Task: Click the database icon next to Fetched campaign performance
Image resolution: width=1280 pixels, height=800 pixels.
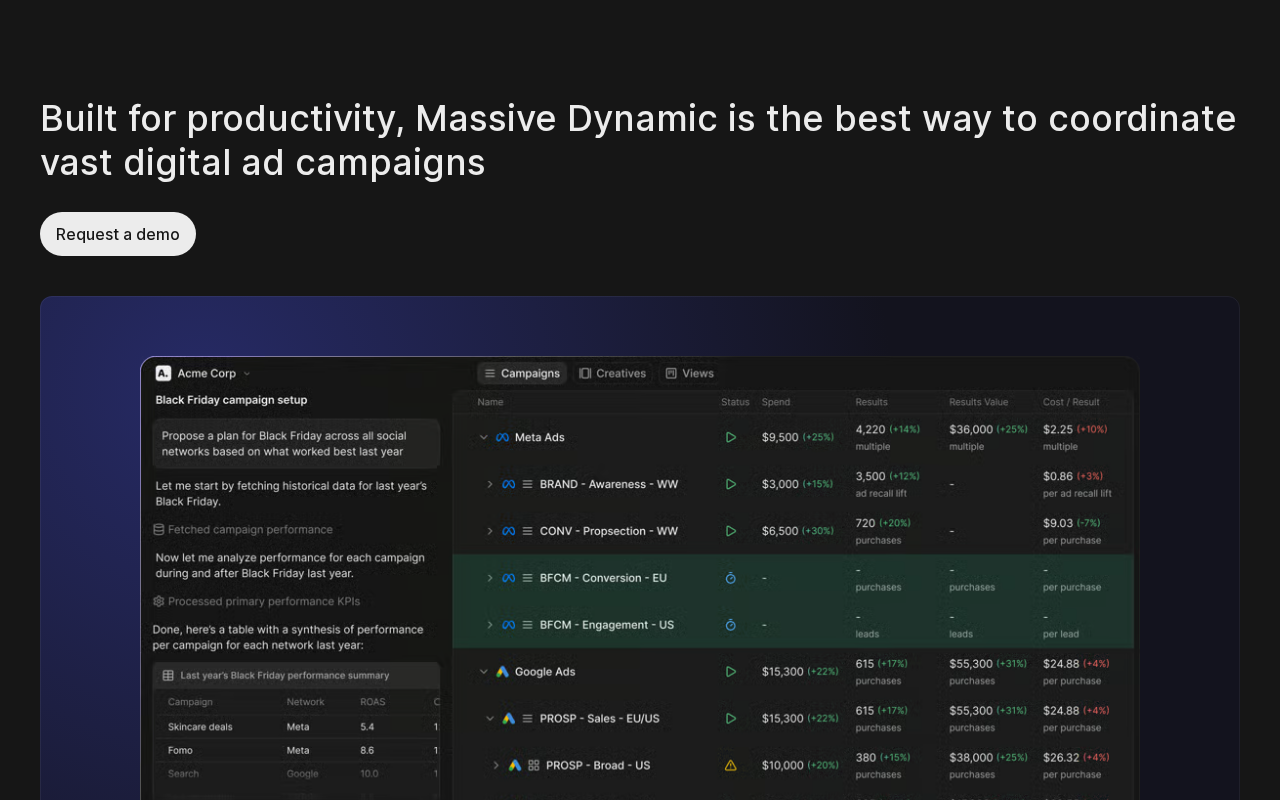Action: click(x=159, y=529)
